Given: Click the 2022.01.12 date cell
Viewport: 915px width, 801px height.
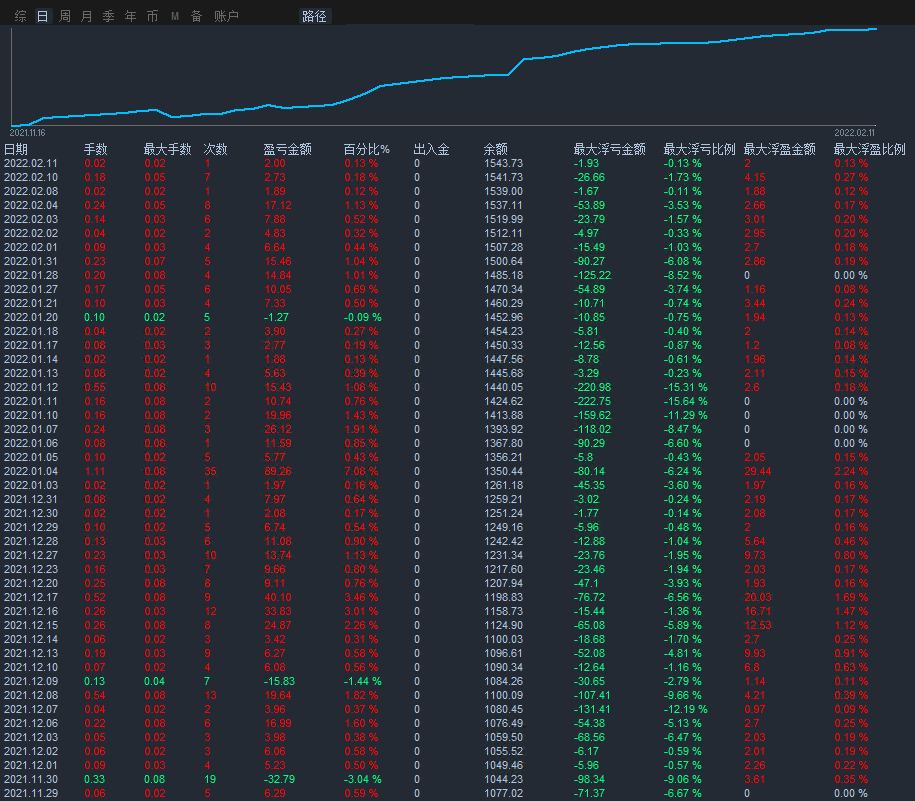Looking at the screenshot, I should (31, 387).
